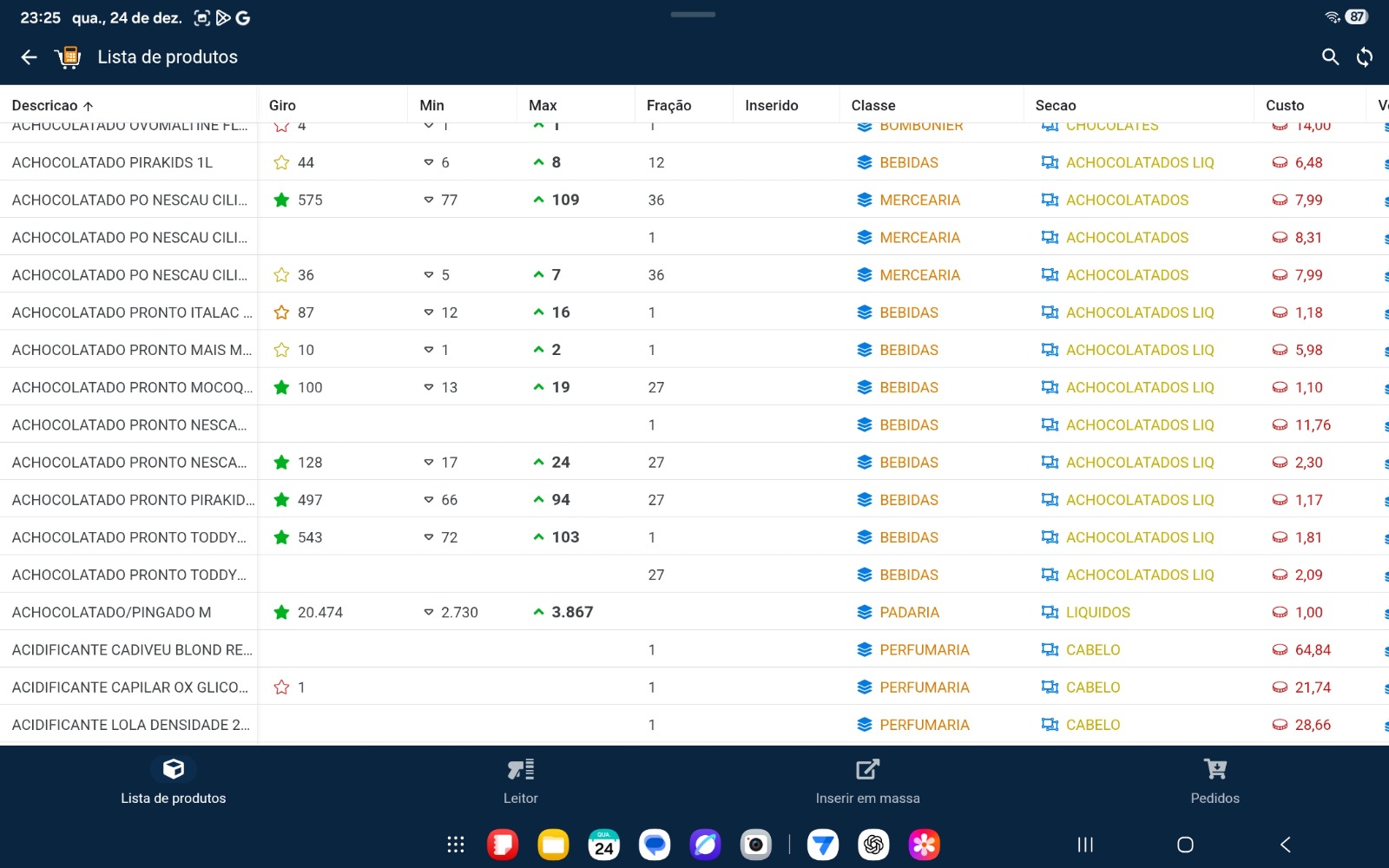Viewport: 1389px width, 868px height.
Task: Toggle star on ACHOCOLATADO PRONTO ITALAC row
Action: click(x=281, y=312)
